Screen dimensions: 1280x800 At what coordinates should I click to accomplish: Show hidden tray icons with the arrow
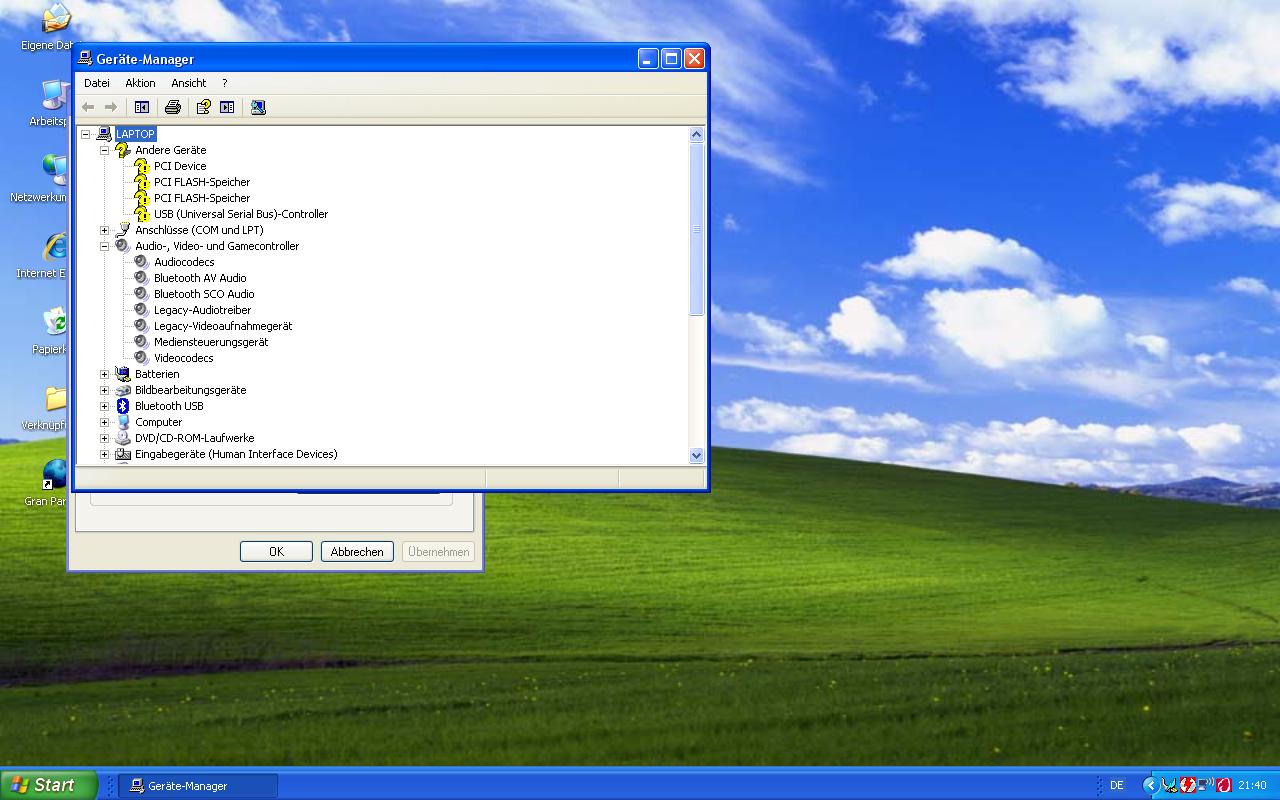1150,785
